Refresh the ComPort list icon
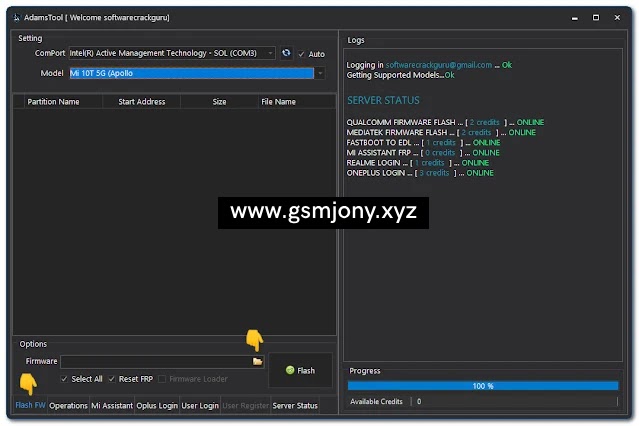Screen dimensions: 639x426 pos(286,53)
